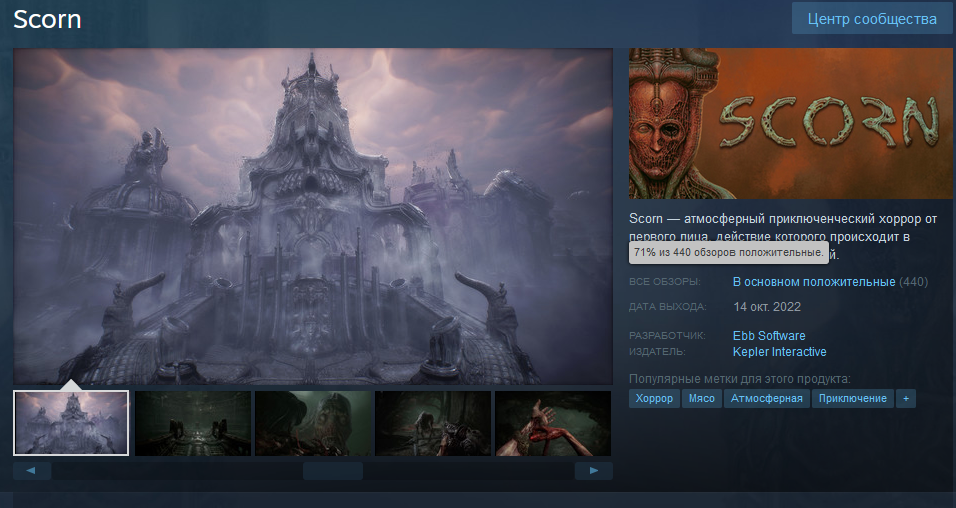
Task: Click the screenshot strip scrollbar handle
Action: 333,471
